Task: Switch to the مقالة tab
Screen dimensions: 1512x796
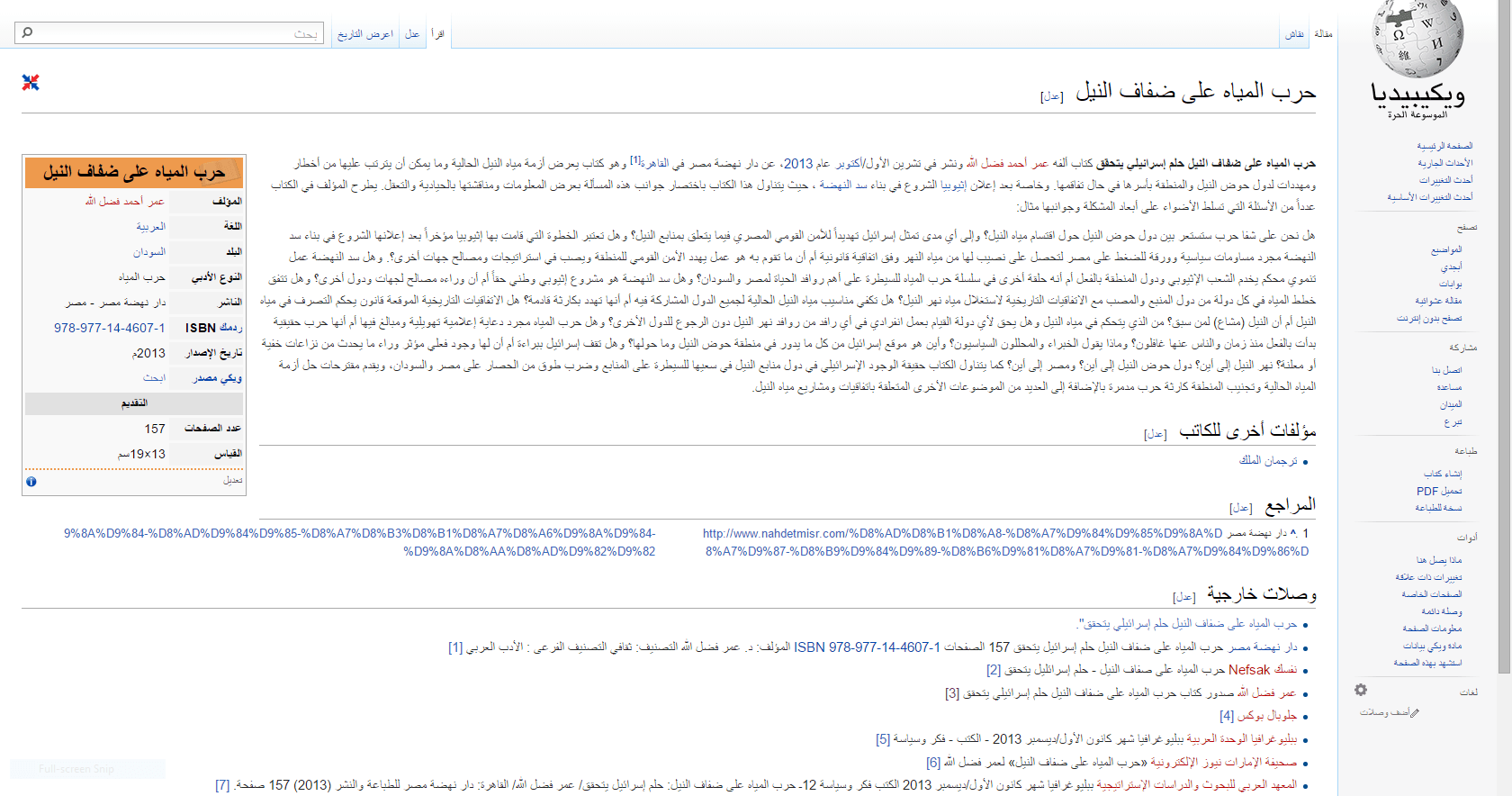Action: tap(1323, 33)
